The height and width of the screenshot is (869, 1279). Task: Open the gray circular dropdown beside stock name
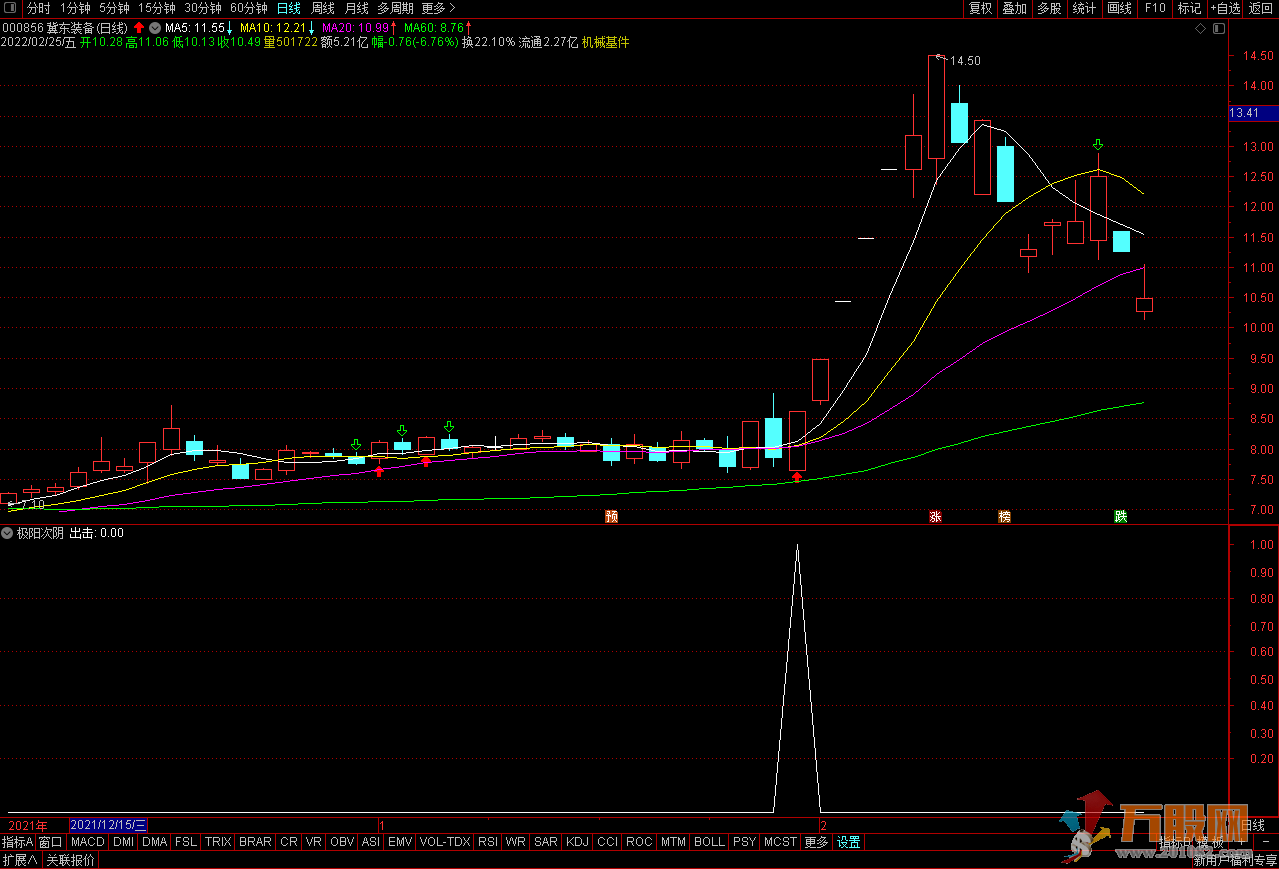155,28
